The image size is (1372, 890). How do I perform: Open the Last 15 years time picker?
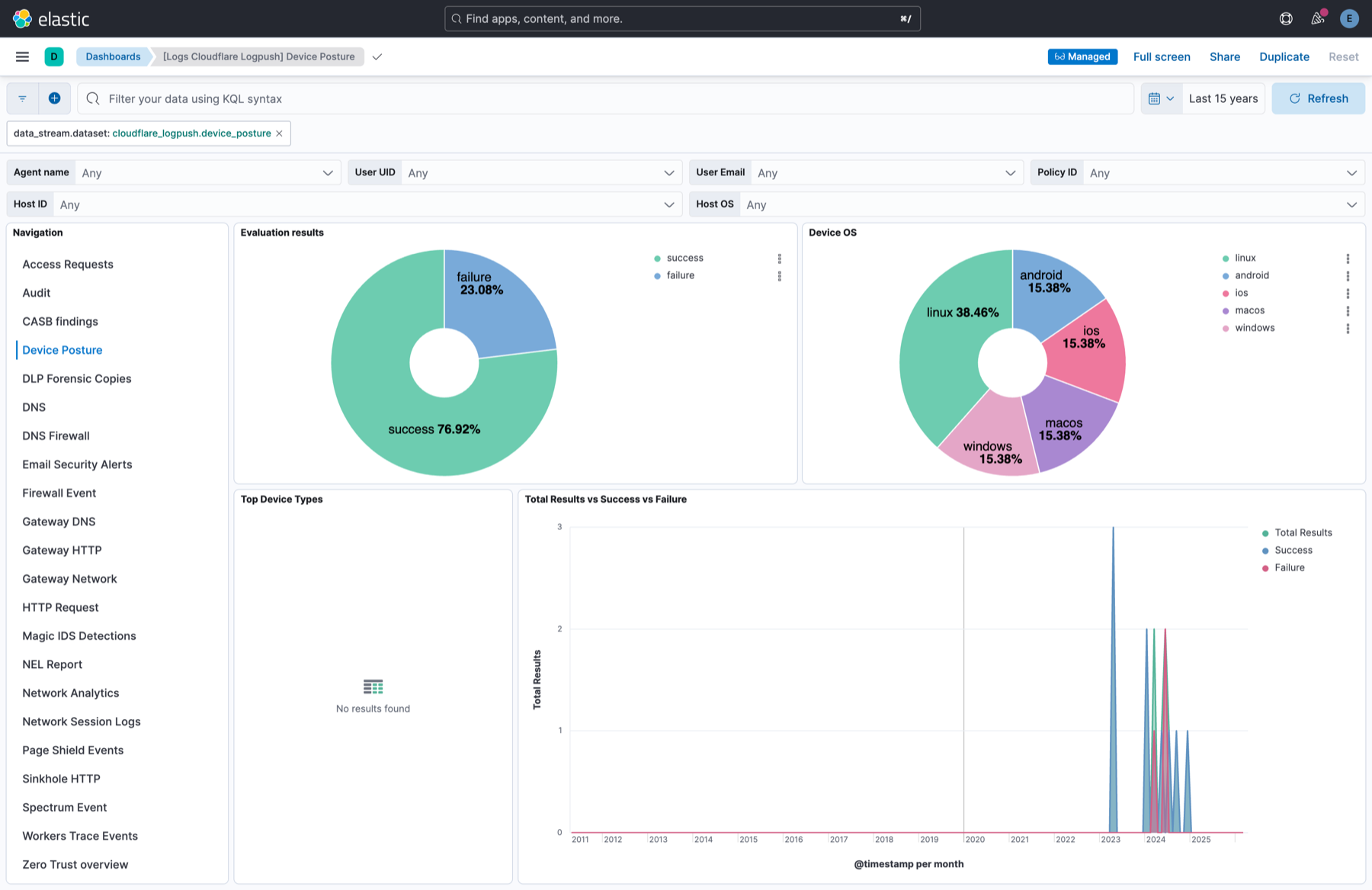pos(1223,98)
